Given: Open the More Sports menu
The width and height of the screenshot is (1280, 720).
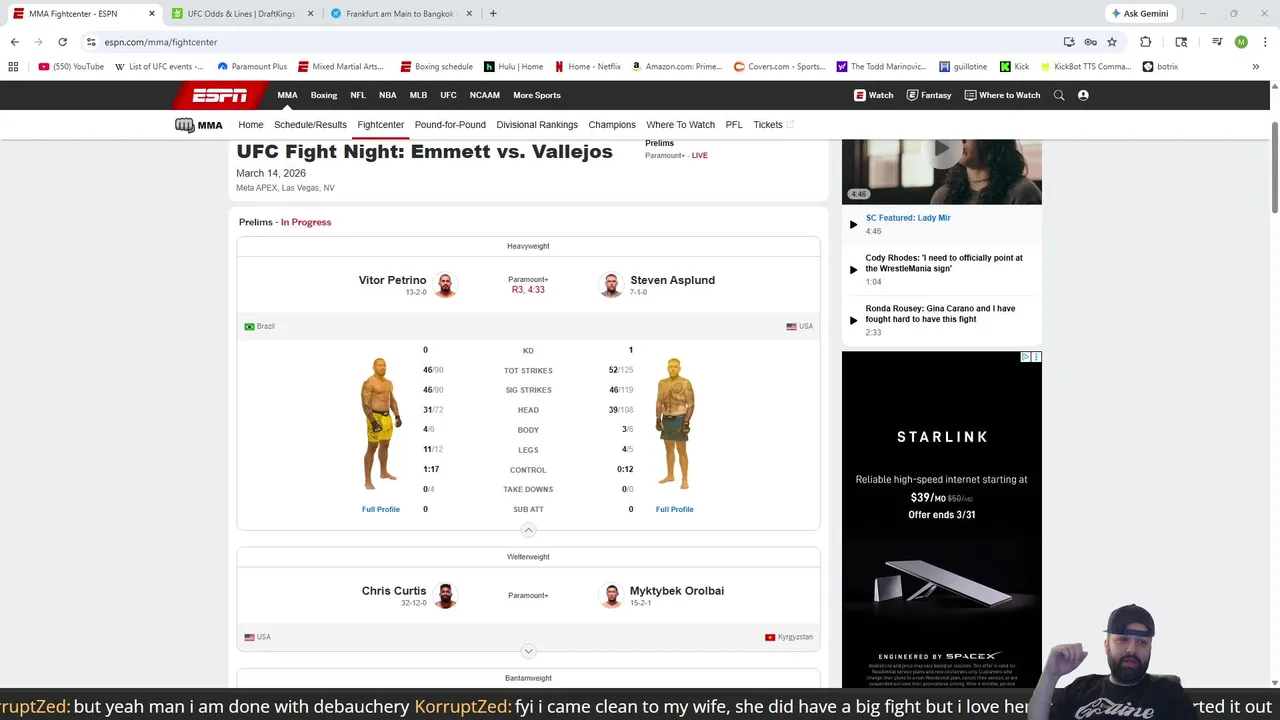Looking at the screenshot, I should pyautogui.click(x=537, y=95).
